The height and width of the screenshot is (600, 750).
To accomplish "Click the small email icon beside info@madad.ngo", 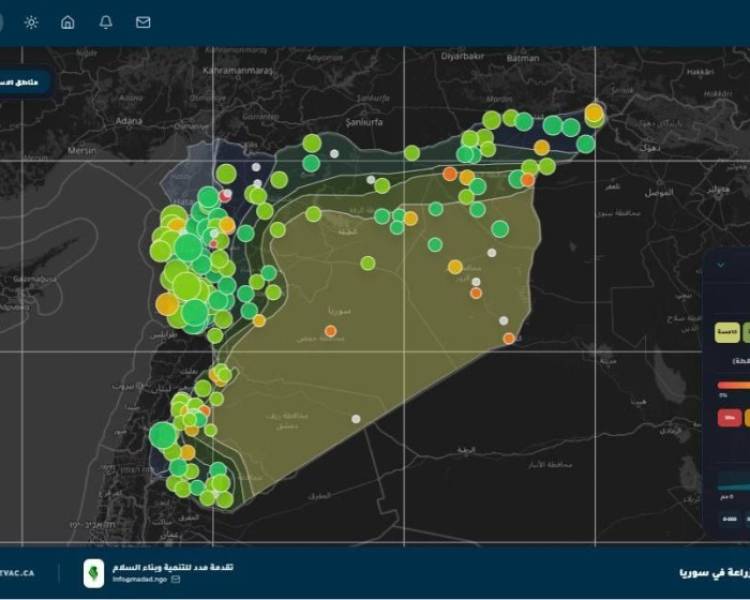I will 176,579.
